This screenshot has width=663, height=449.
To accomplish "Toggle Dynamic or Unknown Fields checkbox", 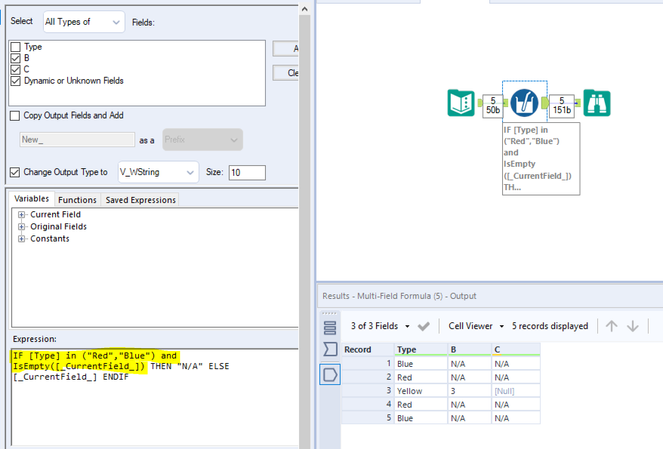I will click(x=16, y=81).
